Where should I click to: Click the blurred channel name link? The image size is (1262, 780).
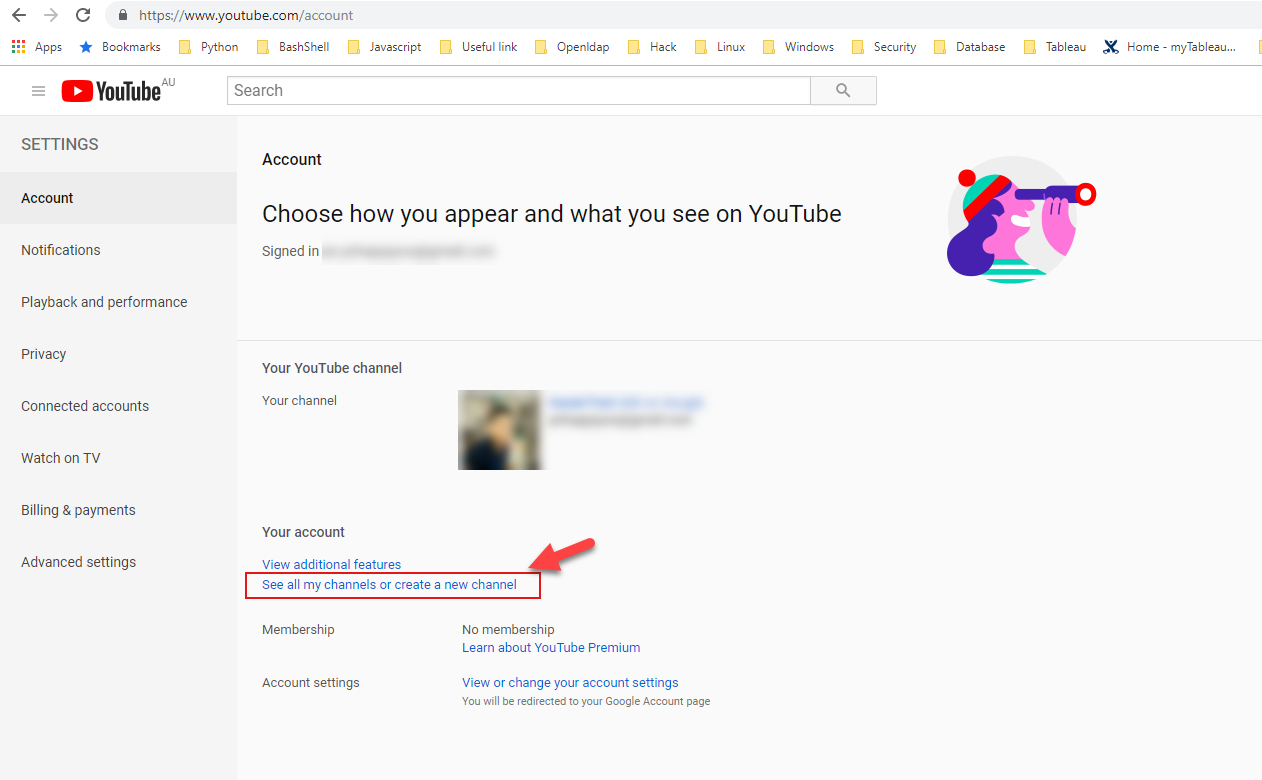[x=626, y=402]
